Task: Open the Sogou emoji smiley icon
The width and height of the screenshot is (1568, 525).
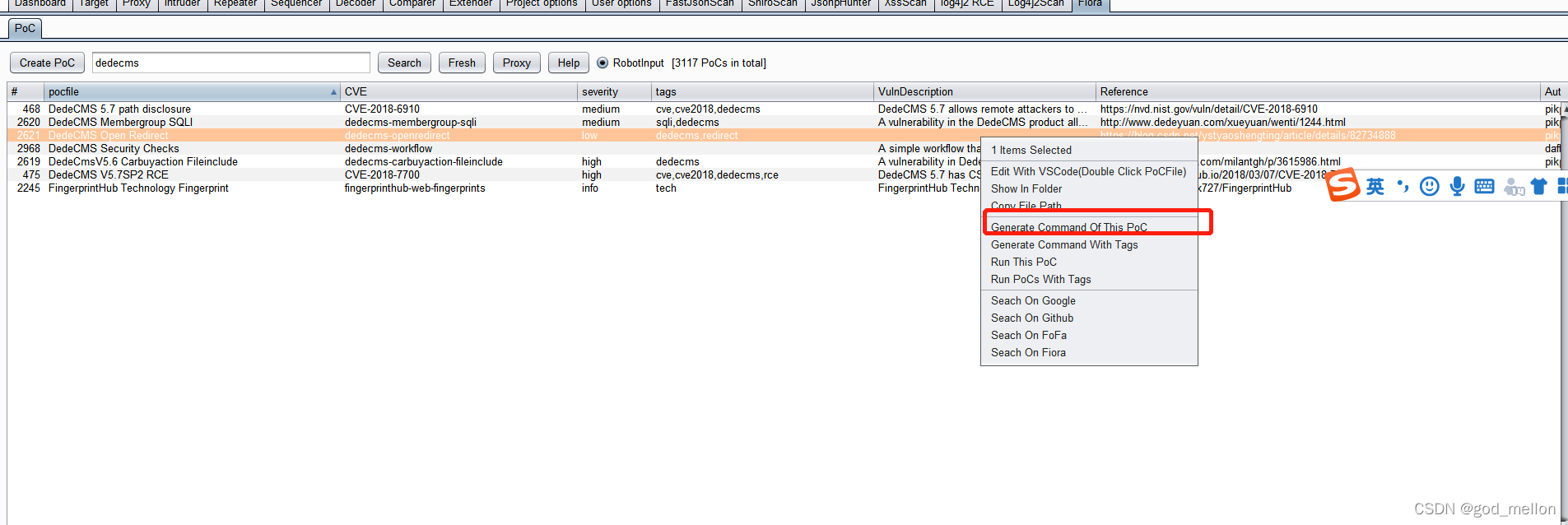Action: 1430,187
